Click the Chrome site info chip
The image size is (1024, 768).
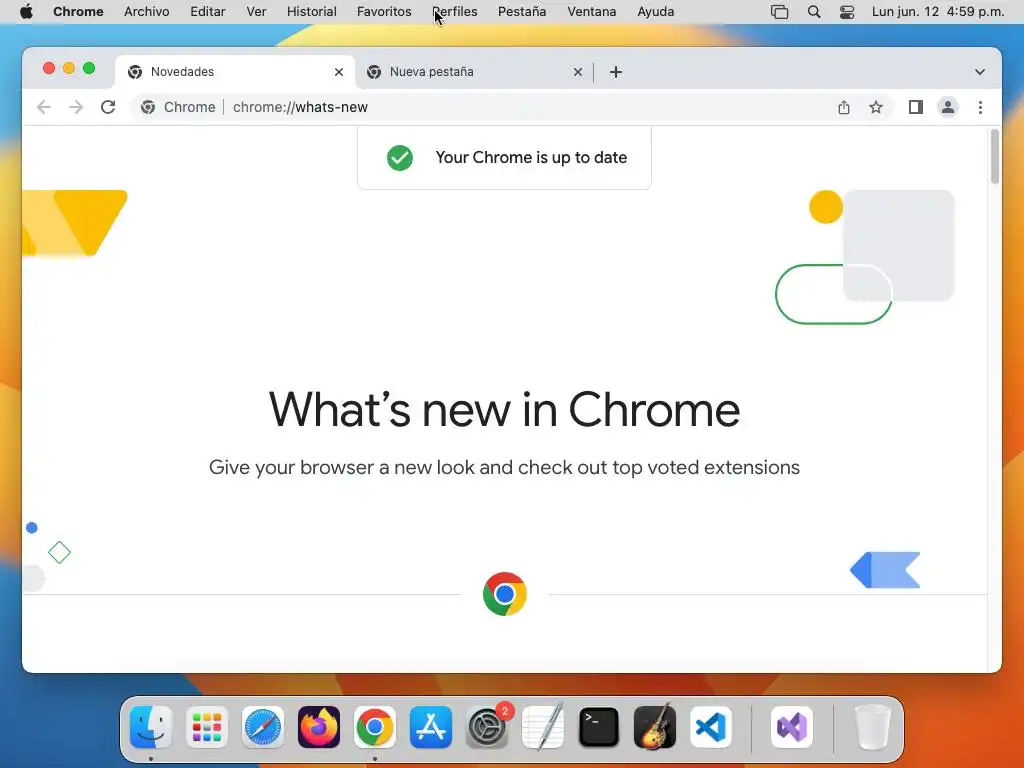(178, 107)
